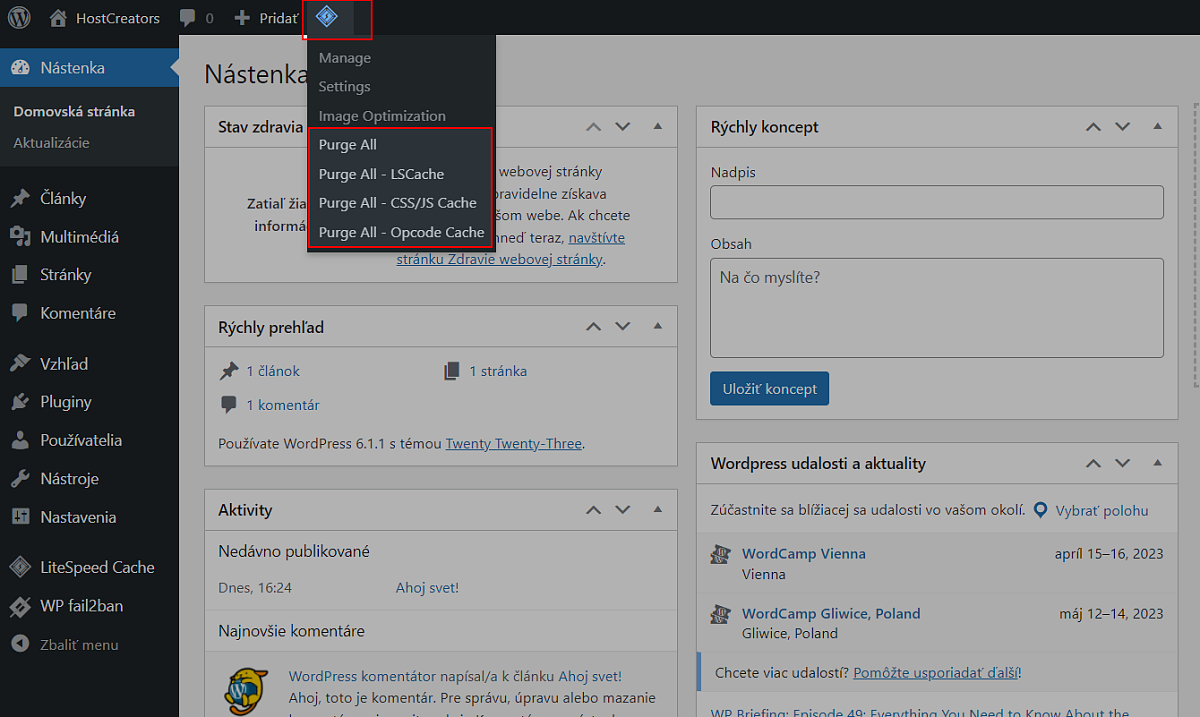This screenshot has height=717, width=1200.
Task: Open Pomôžte usporiadať ďalší link
Action: 936,673
